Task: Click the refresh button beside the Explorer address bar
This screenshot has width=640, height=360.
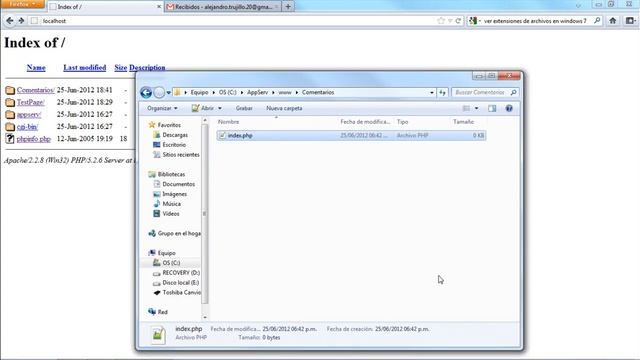Action: pyautogui.click(x=442, y=93)
